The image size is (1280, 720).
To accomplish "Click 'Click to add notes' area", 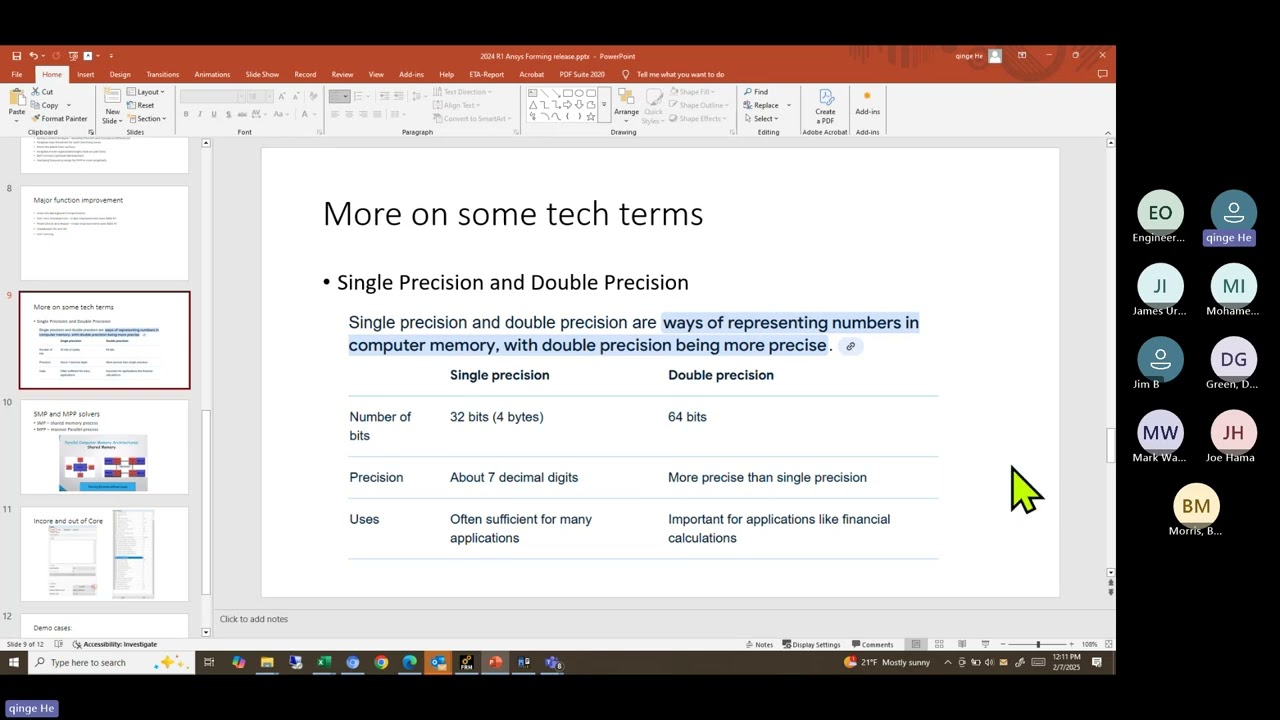I will 254,619.
